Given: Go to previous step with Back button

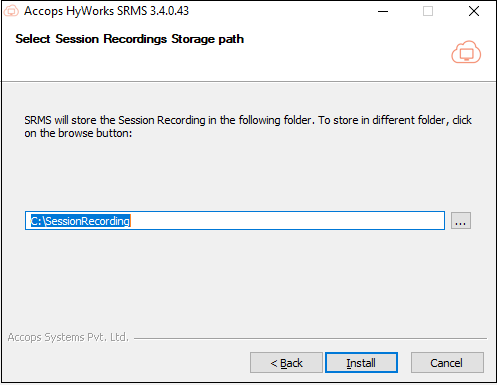Looking at the screenshot, I should pyautogui.click(x=286, y=363).
